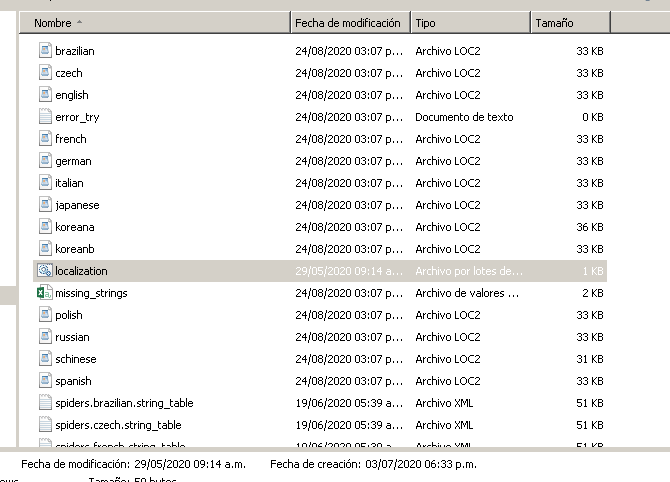Click the polish file icon

coord(45,315)
